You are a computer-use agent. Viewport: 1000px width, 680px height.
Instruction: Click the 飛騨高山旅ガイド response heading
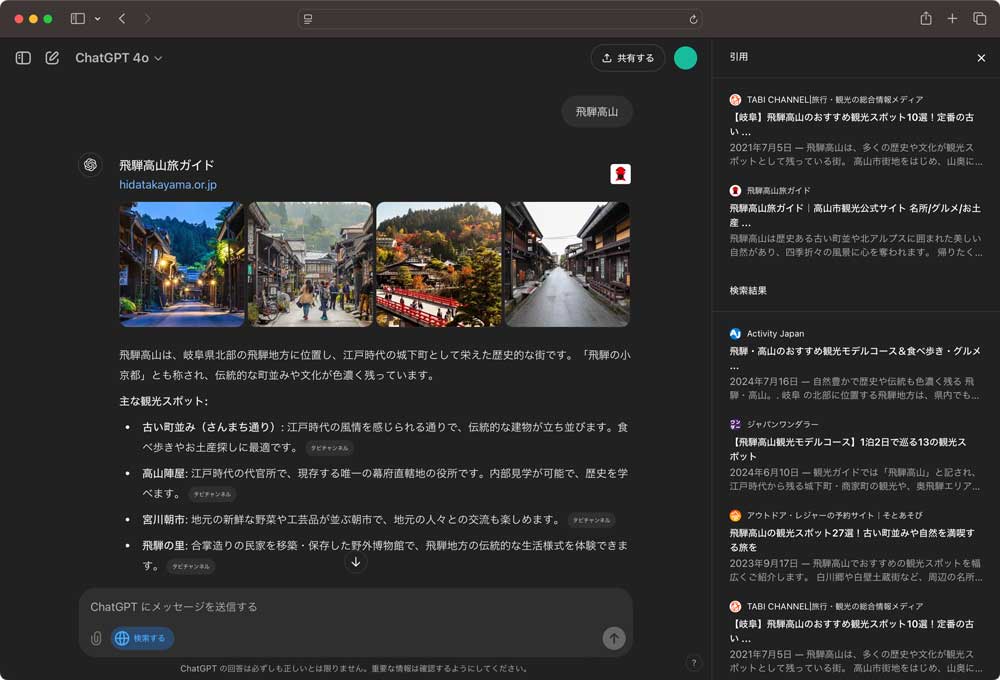click(x=166, y=165)
